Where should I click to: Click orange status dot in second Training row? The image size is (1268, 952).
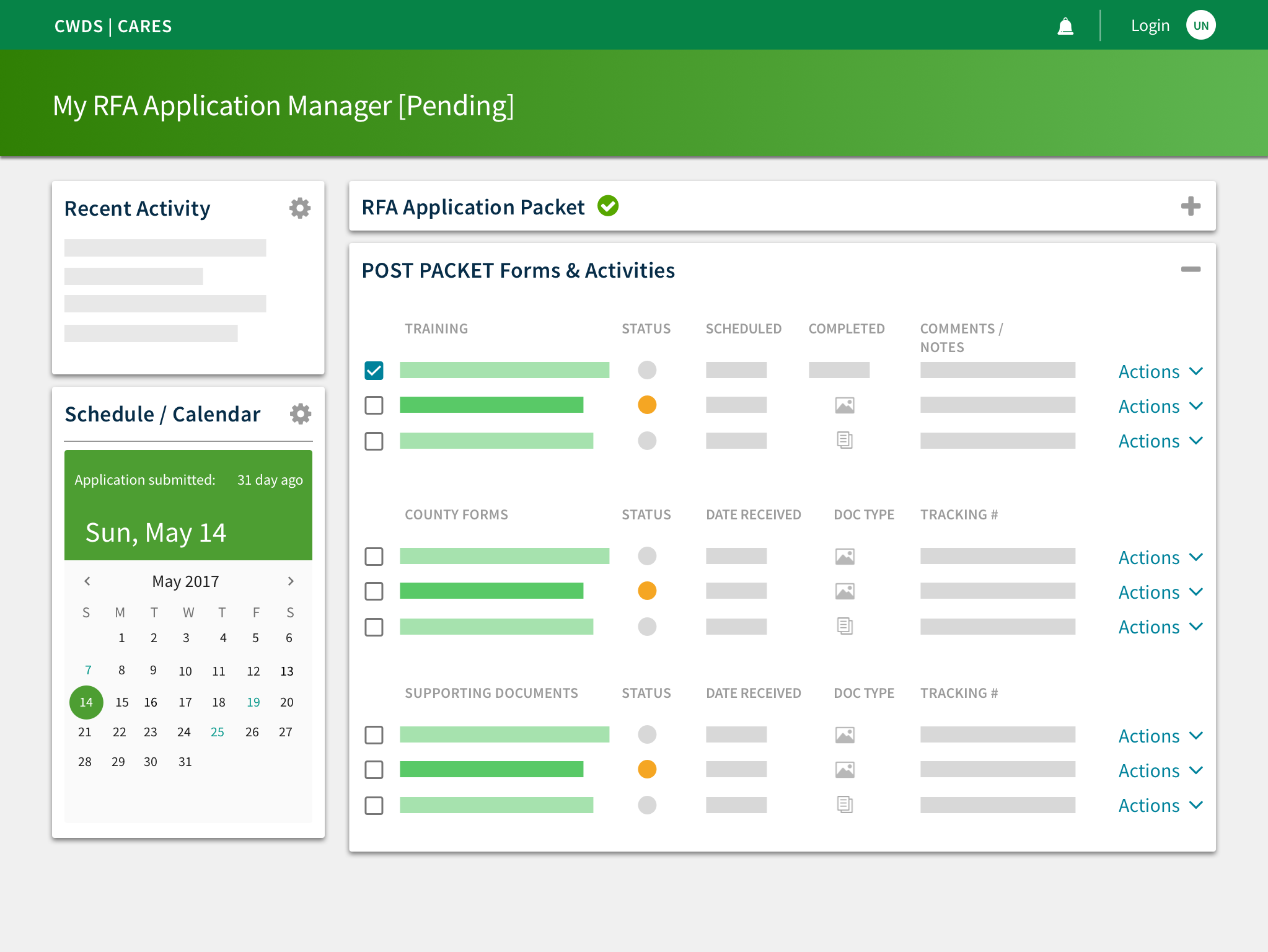[x=647, y=405]
